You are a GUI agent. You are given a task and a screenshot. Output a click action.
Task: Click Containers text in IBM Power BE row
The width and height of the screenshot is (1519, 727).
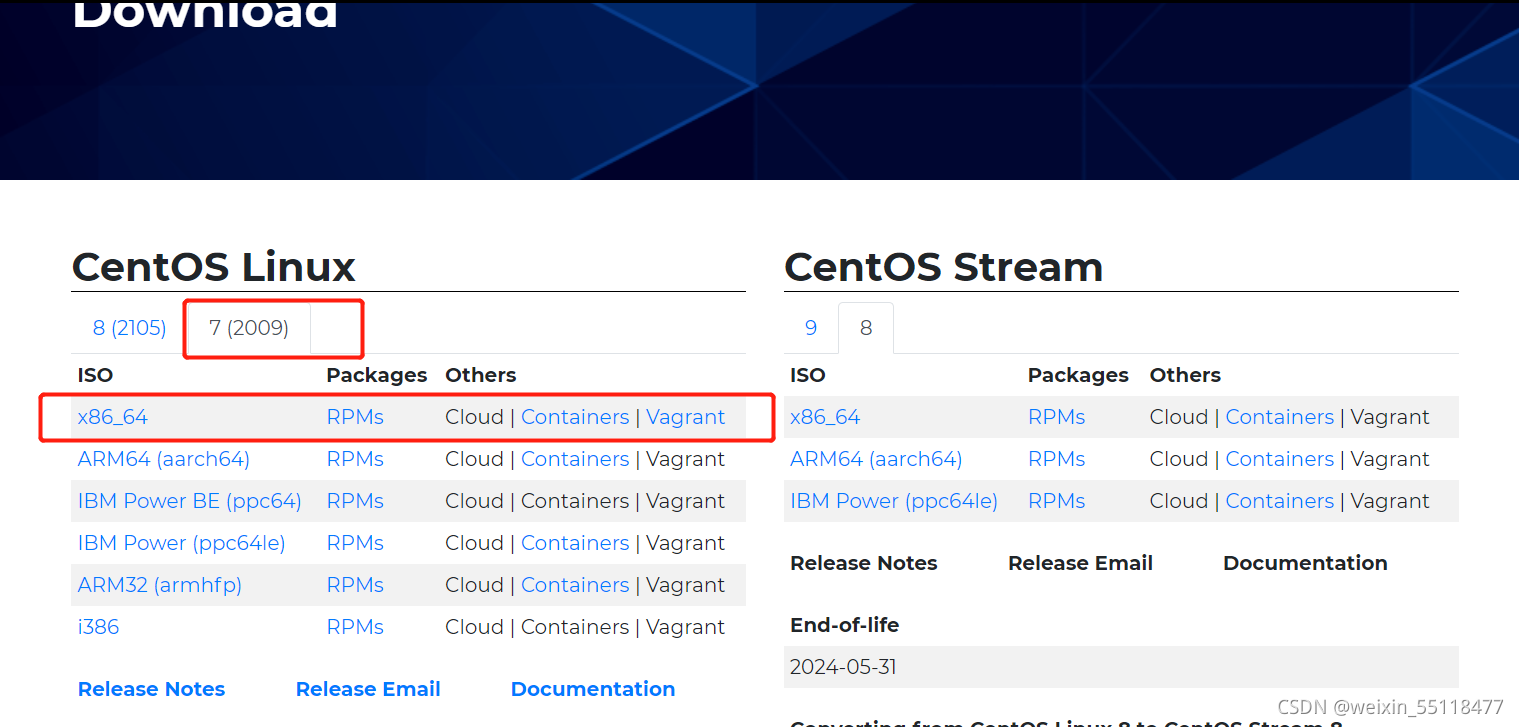575,501
